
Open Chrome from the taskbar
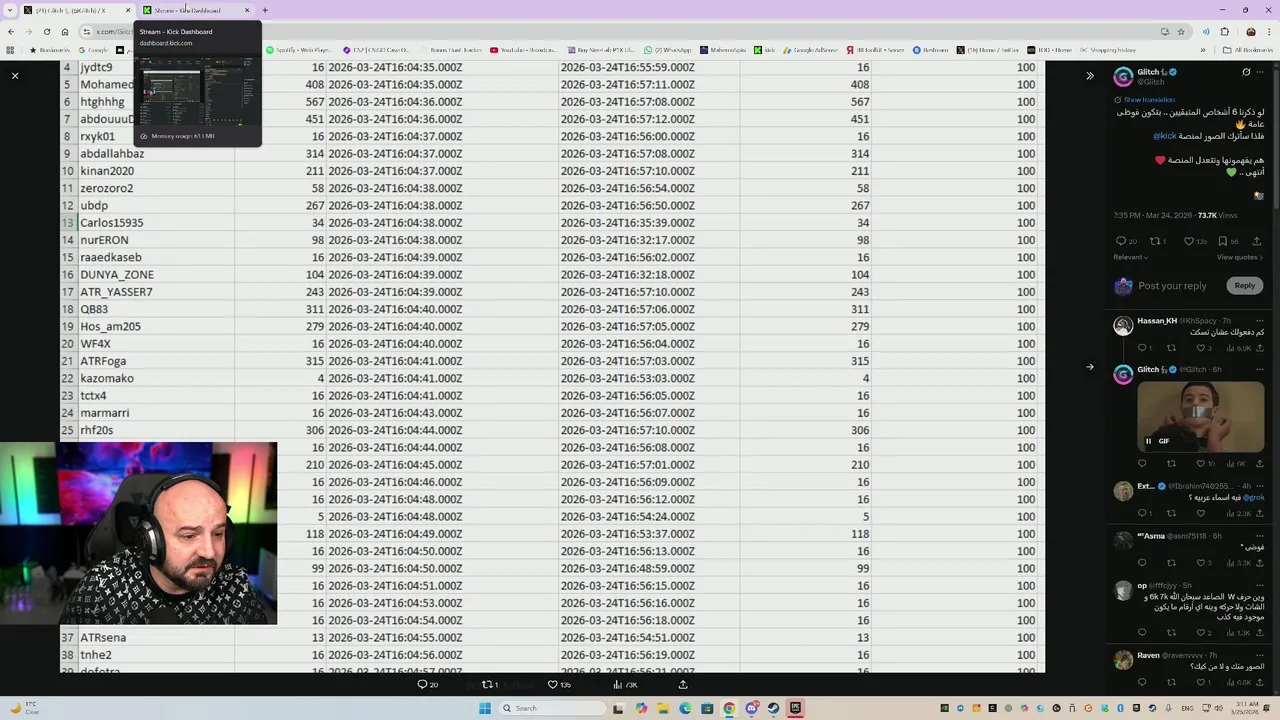(729, 708)
